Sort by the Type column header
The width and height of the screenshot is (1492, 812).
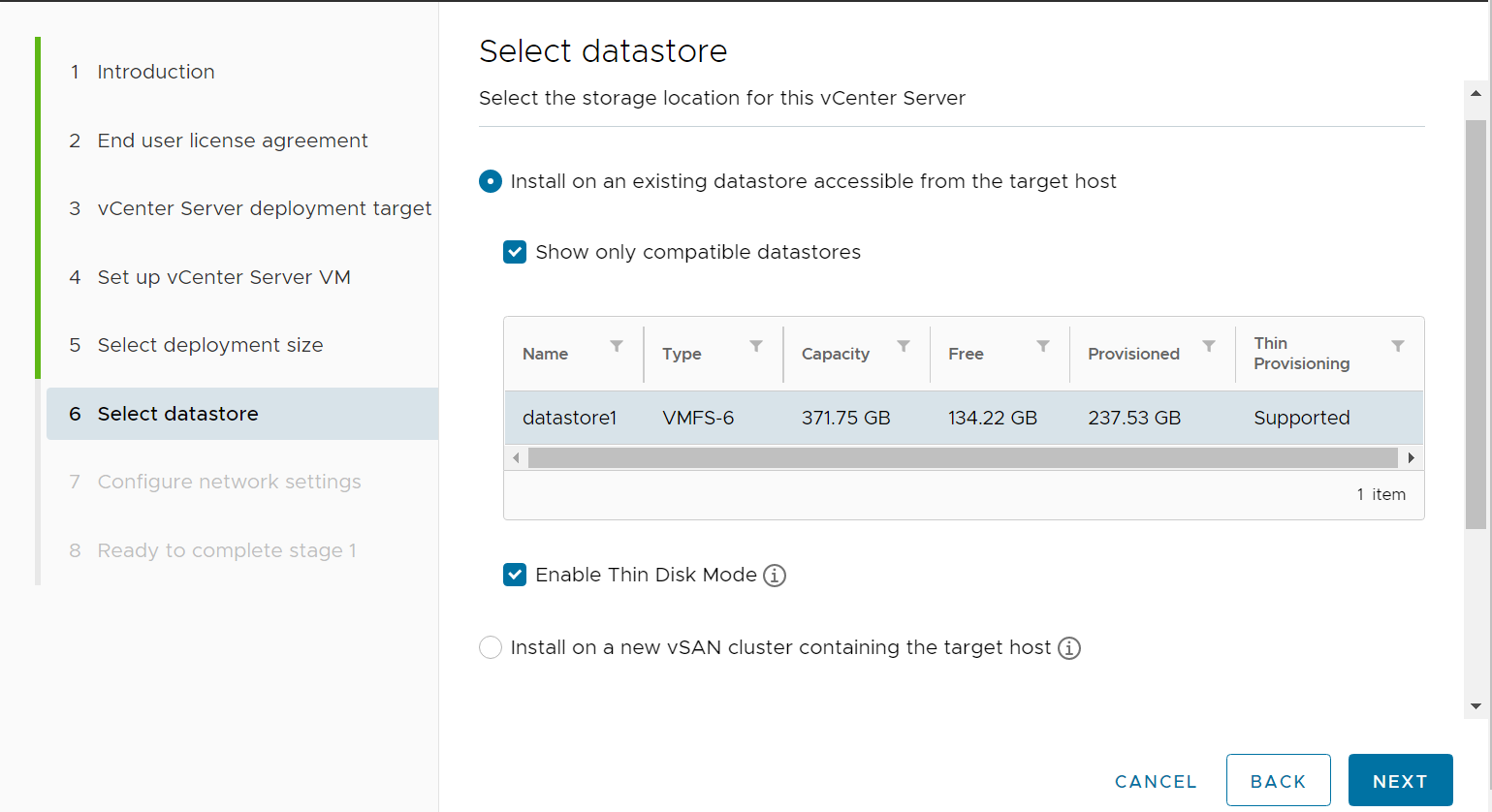[682, 354]
